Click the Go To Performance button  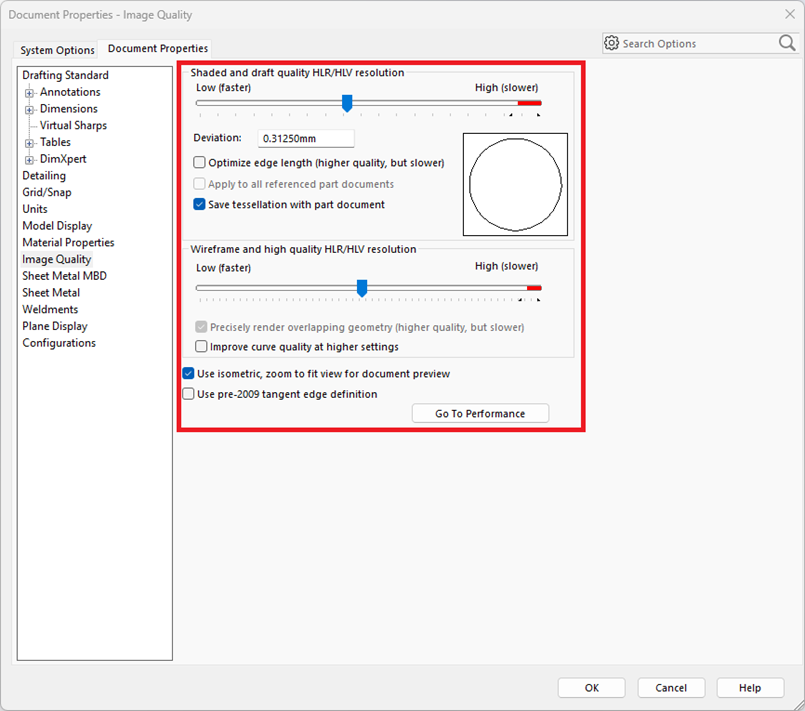click(480, 413)
